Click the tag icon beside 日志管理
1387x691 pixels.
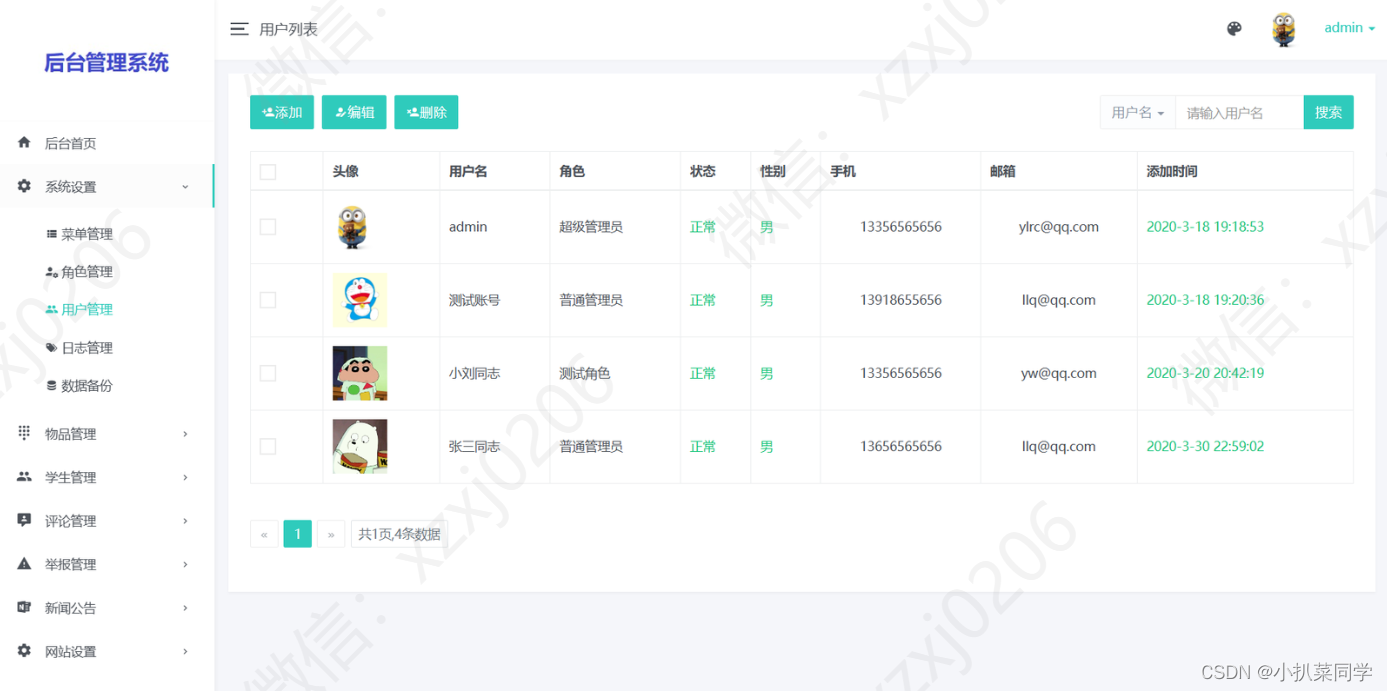coord(52,348)
